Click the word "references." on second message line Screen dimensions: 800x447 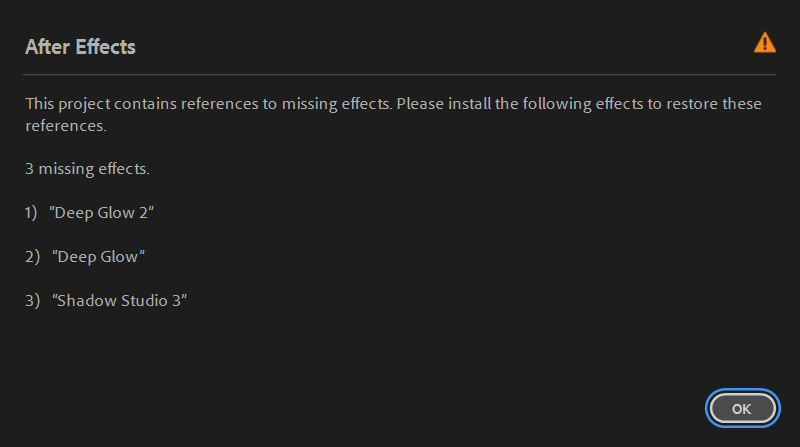[66, 127]
